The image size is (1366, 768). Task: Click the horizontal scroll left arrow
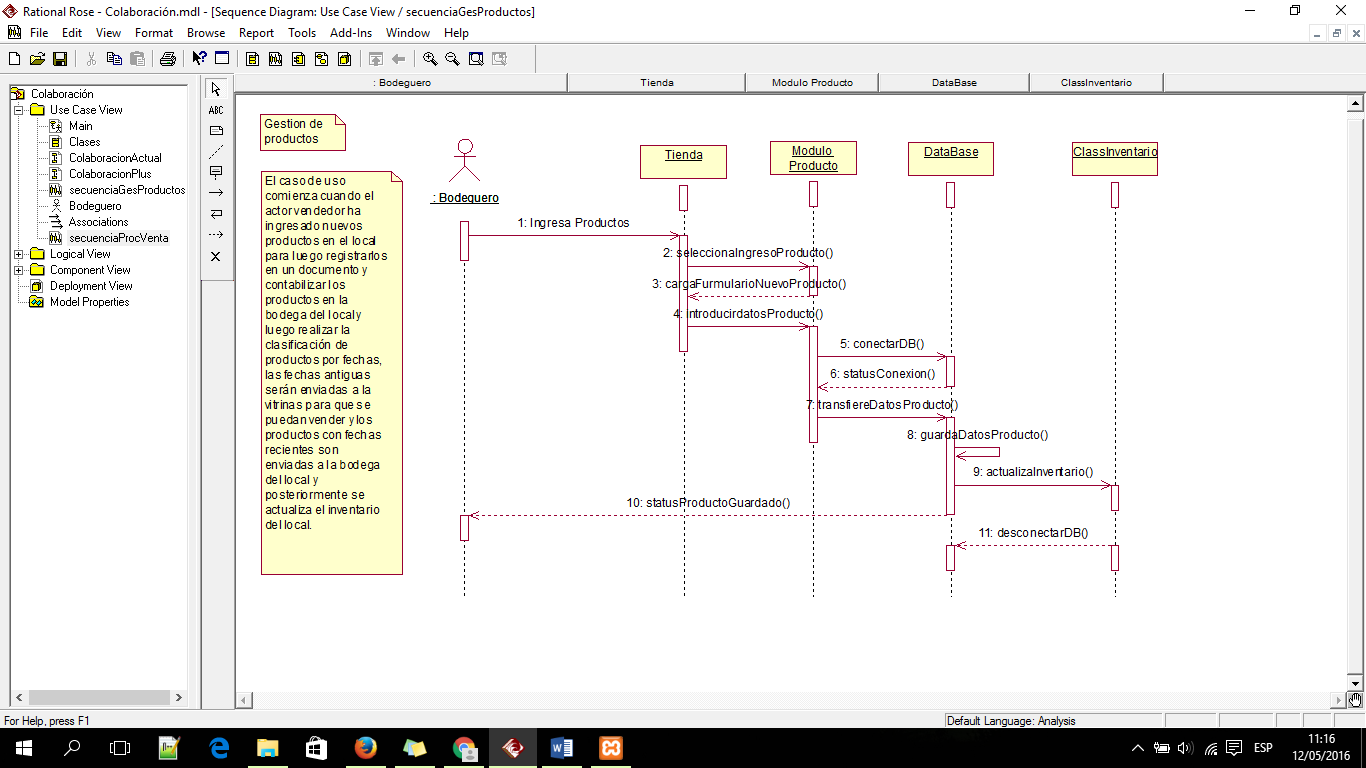tap(243, 701)
